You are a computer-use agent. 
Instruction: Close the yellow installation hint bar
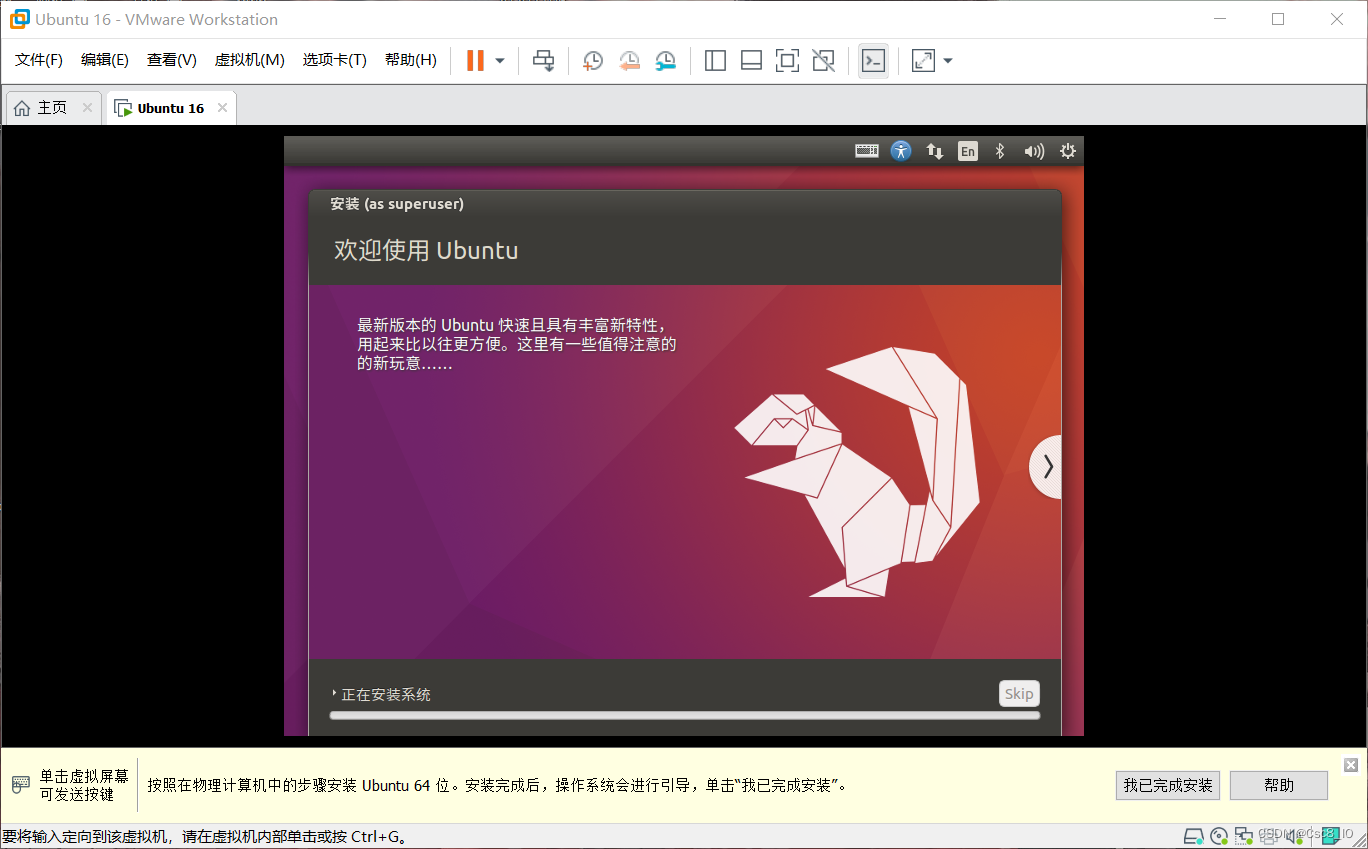pyautogui.click(x=1351, y=765)
